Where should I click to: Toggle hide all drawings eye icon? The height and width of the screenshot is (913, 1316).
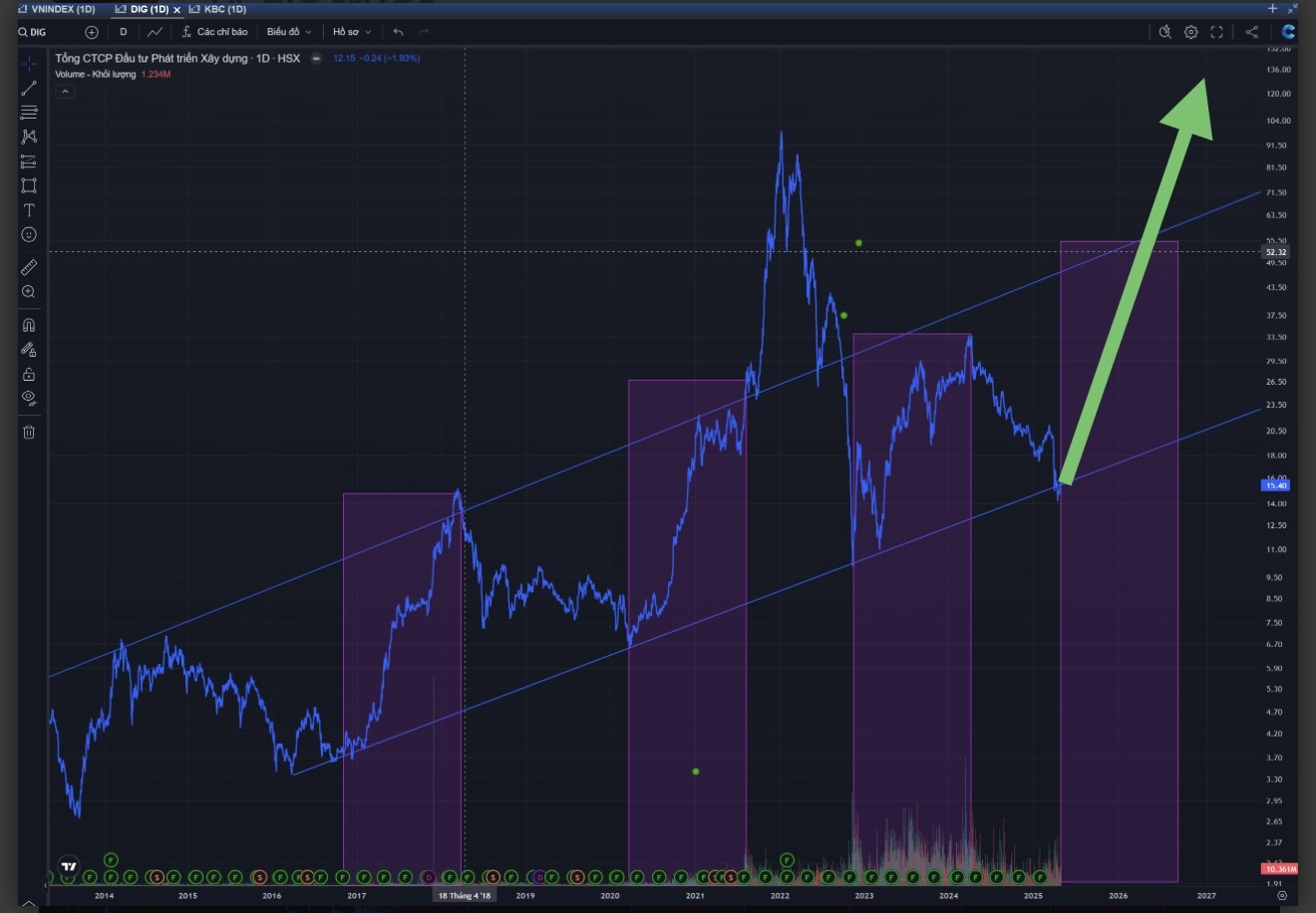tap(29, 398)
